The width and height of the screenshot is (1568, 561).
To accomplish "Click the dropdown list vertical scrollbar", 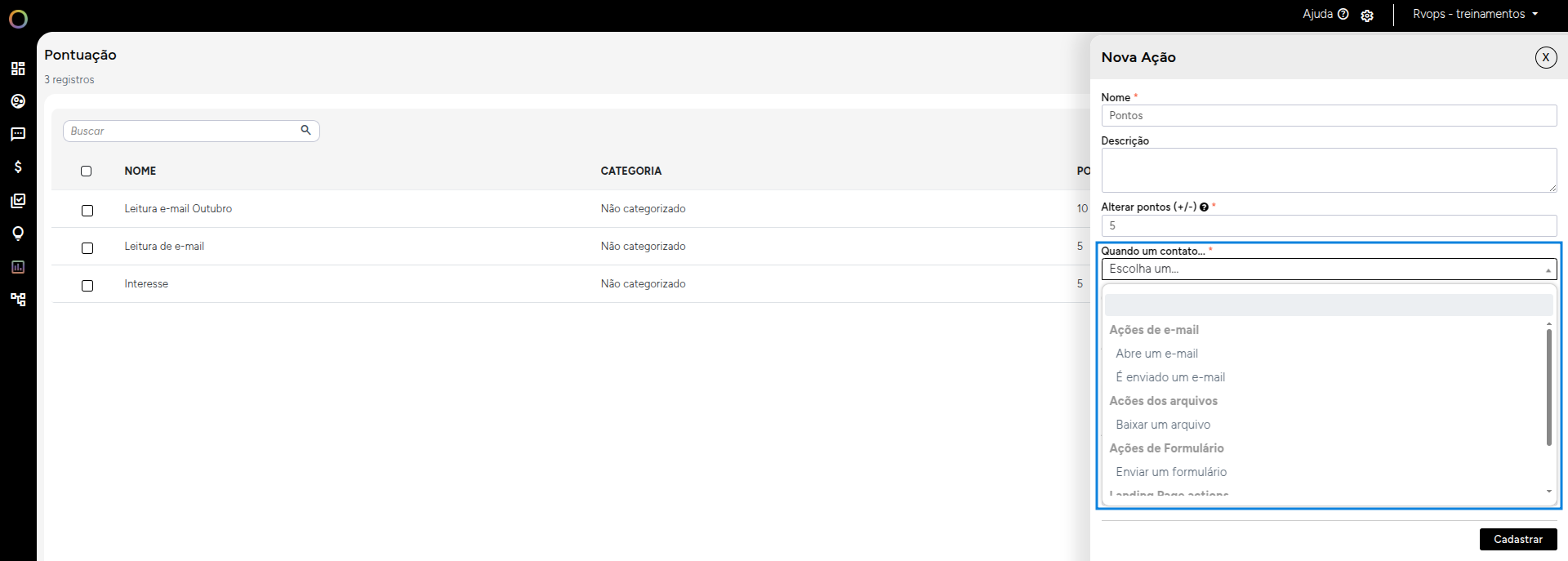I will (x=1549, y=388).
